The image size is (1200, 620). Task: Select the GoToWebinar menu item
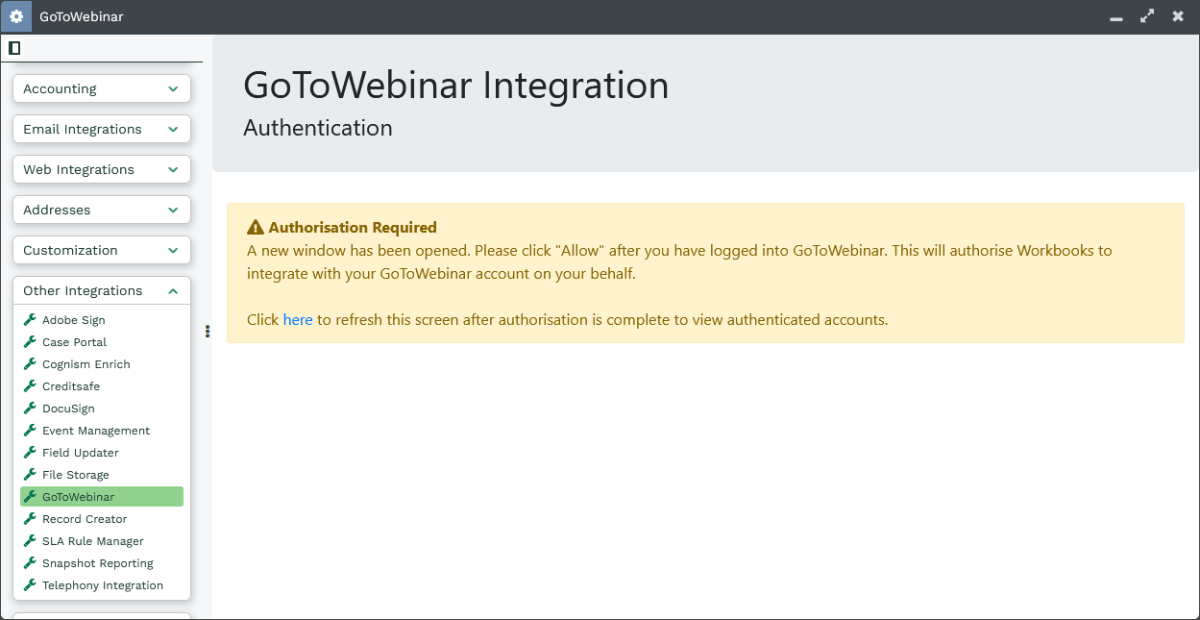(78, 497)
